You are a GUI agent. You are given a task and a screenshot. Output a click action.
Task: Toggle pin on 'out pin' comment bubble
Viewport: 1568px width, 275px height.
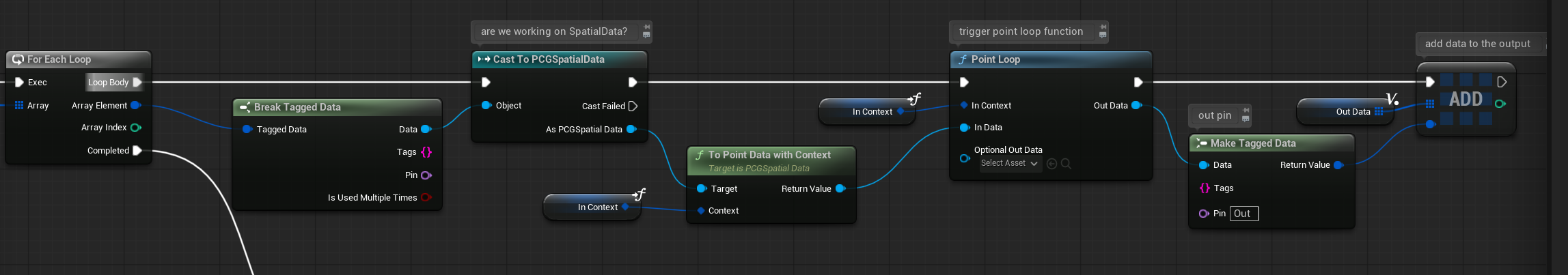(x=1246, y=110)
